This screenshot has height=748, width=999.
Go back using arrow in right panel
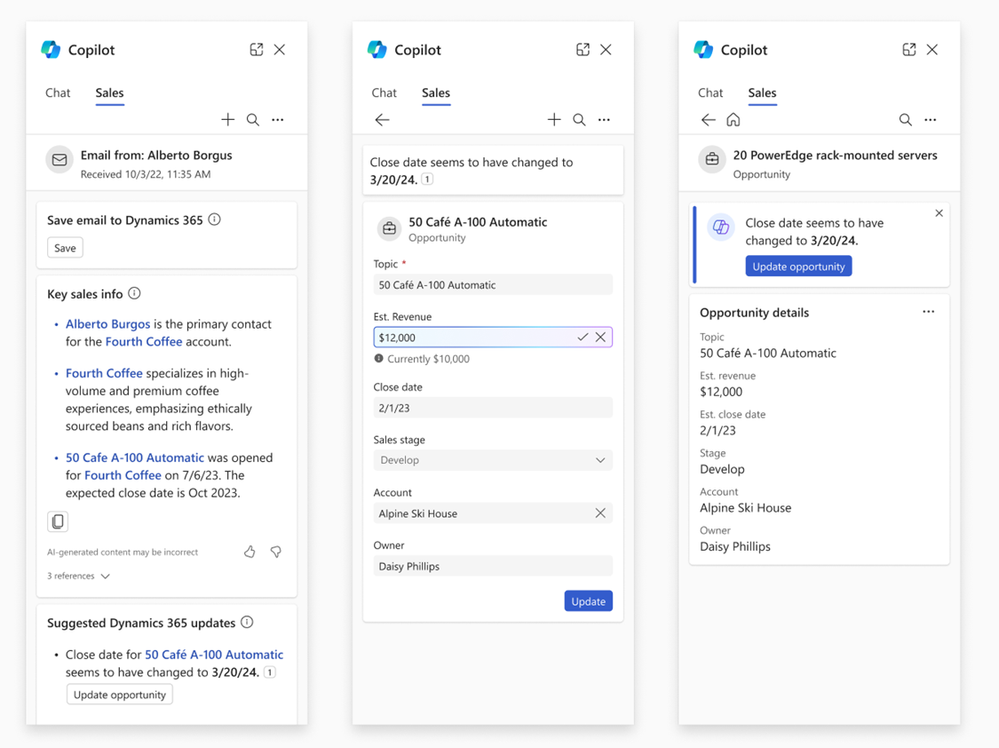708,120
